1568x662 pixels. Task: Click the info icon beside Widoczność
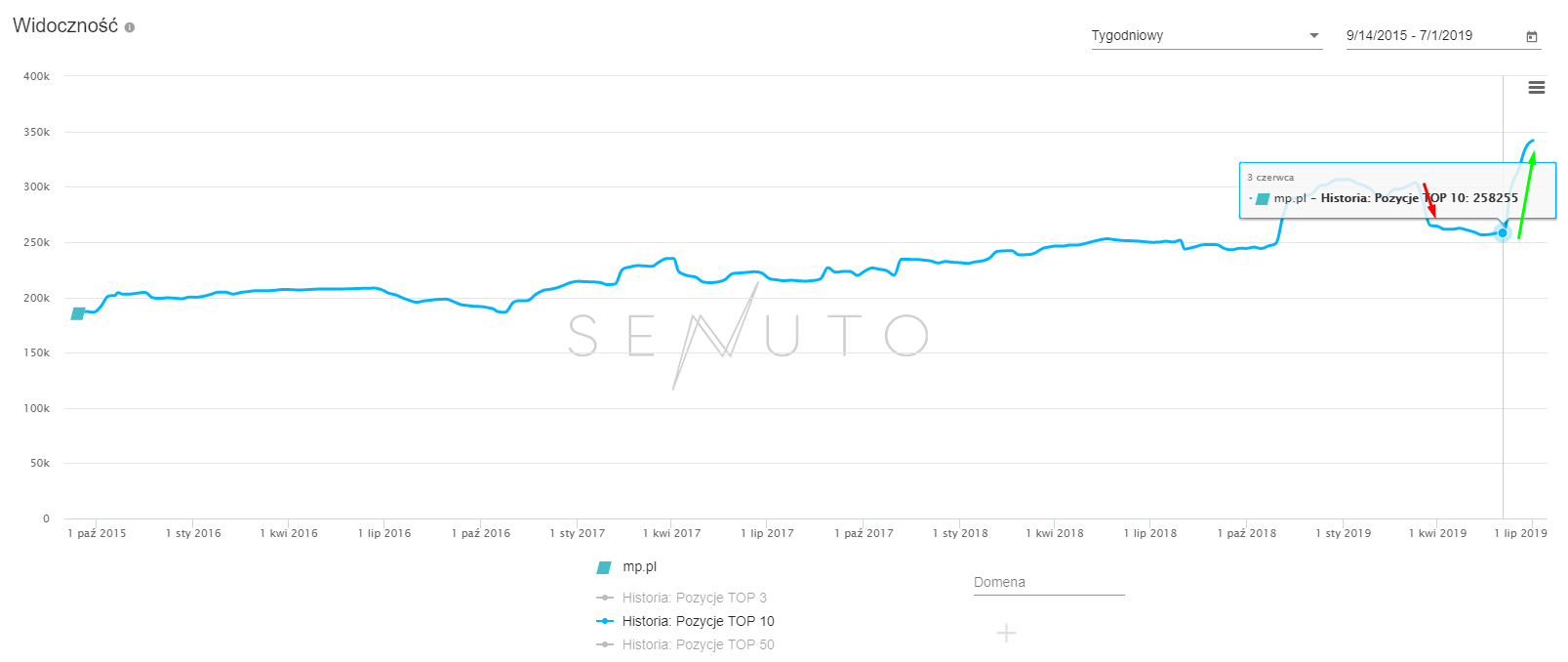[x=130, y=27]
